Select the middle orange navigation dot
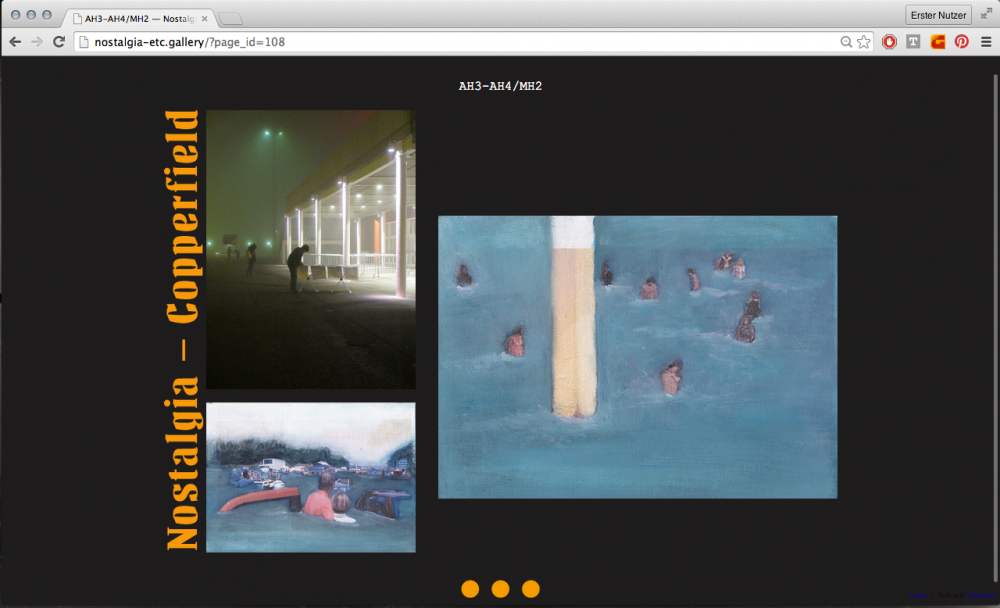 click(x=500, y=589)
